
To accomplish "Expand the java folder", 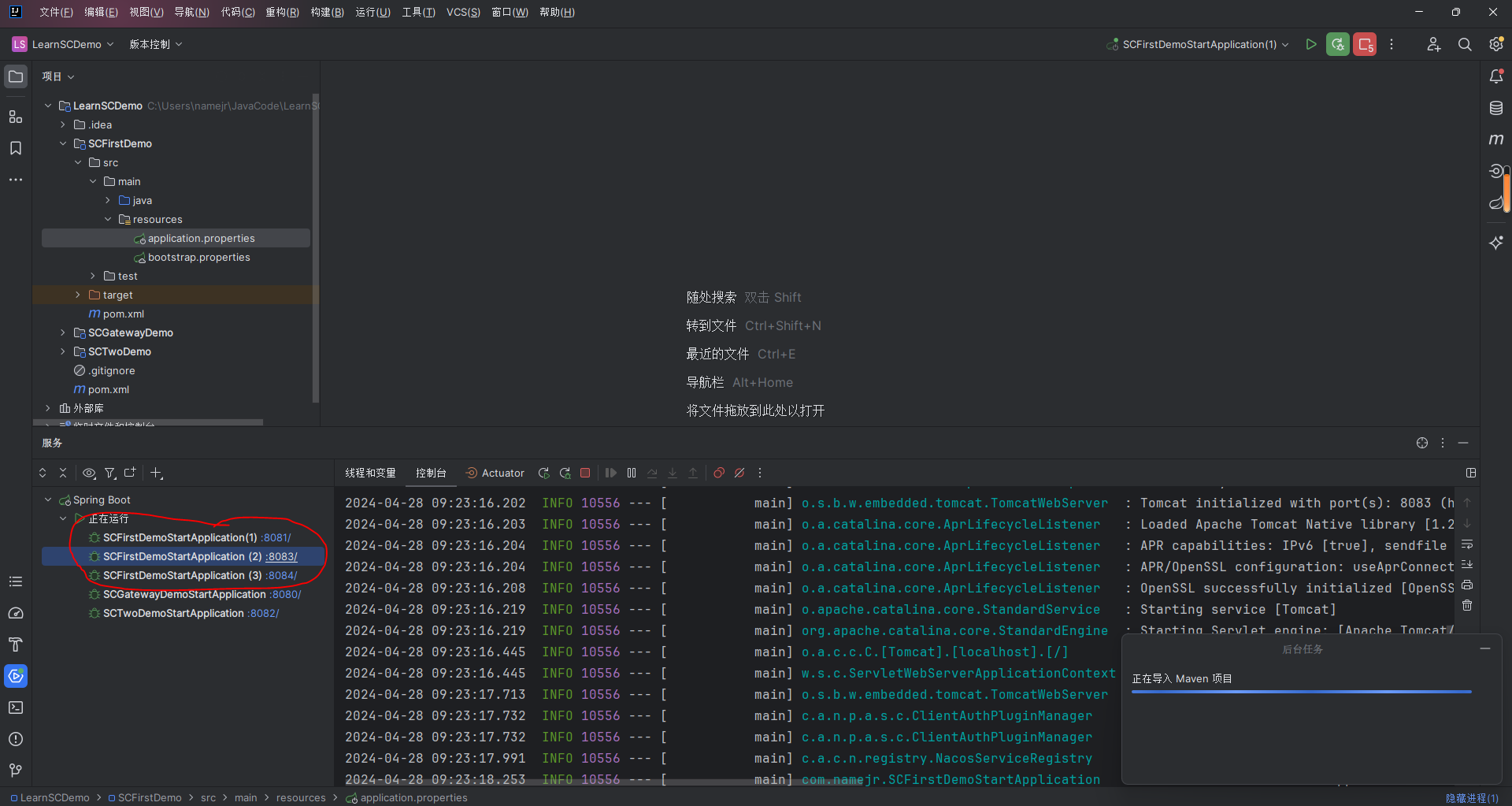I will tap(108, 200).
